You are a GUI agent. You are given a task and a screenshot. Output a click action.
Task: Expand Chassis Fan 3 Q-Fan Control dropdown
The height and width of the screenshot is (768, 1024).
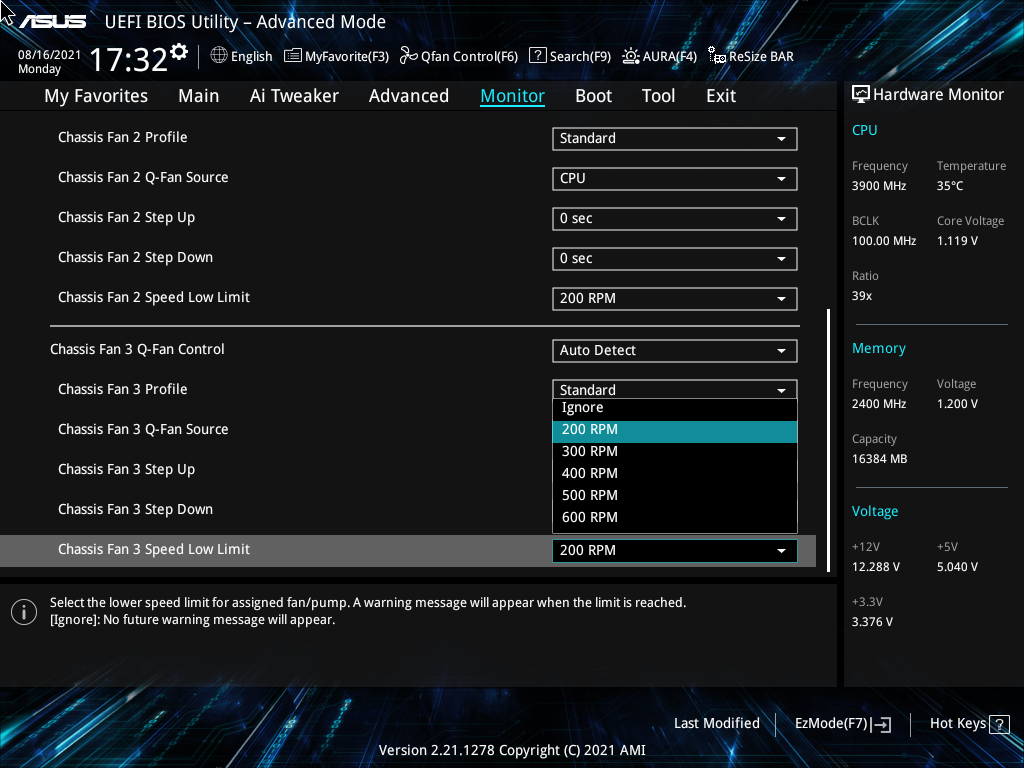click(x=675, y=351)
